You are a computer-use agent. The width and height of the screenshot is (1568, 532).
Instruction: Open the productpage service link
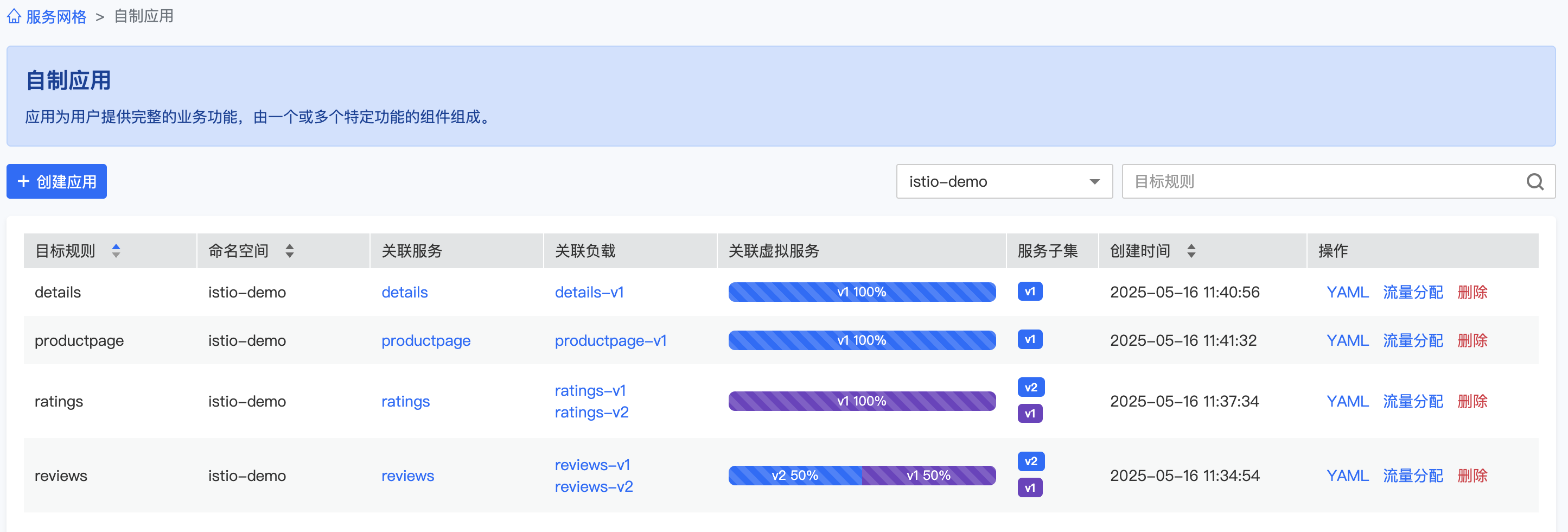click(426, 341)
